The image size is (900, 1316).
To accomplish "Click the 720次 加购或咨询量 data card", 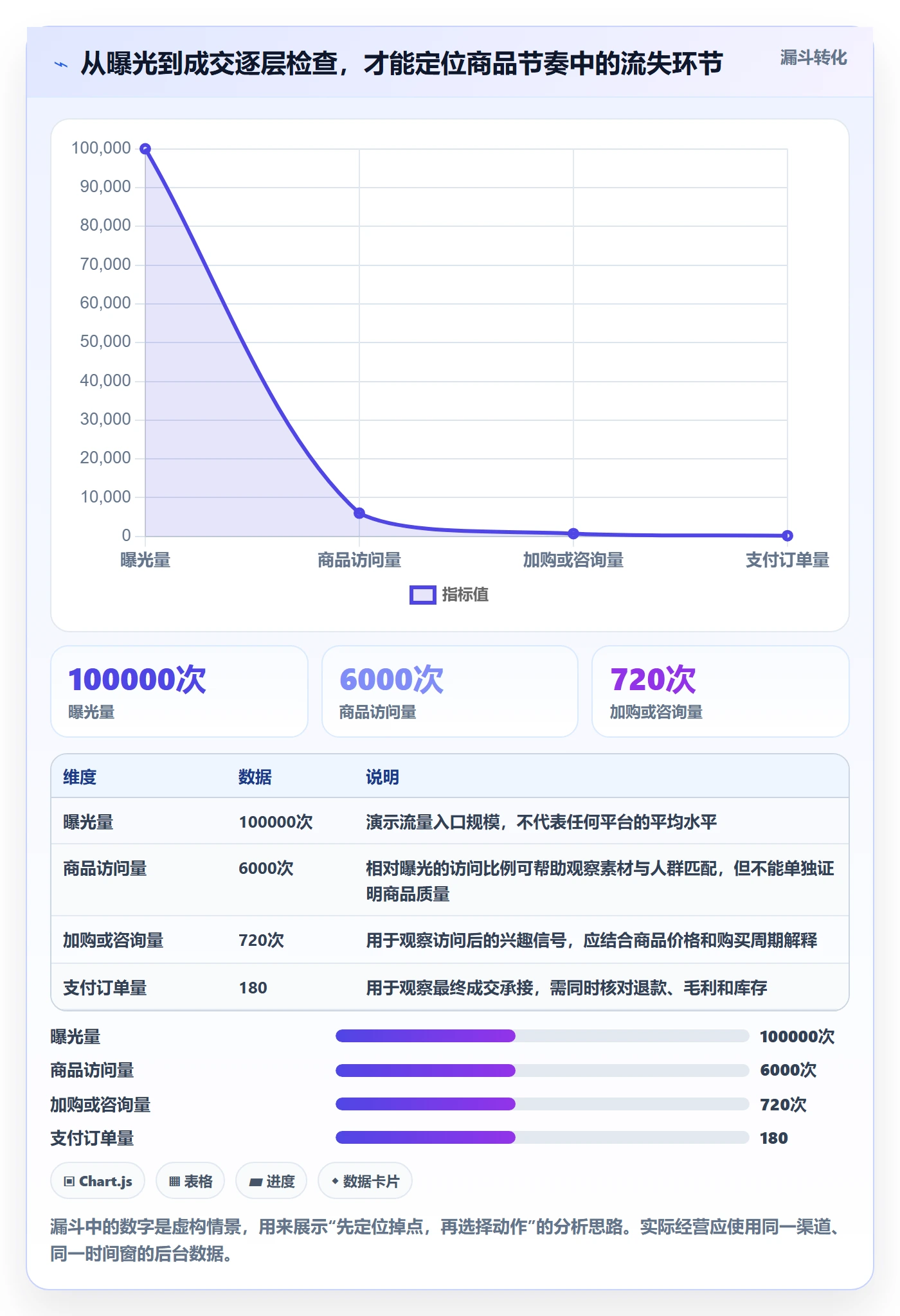I will 721,691.
